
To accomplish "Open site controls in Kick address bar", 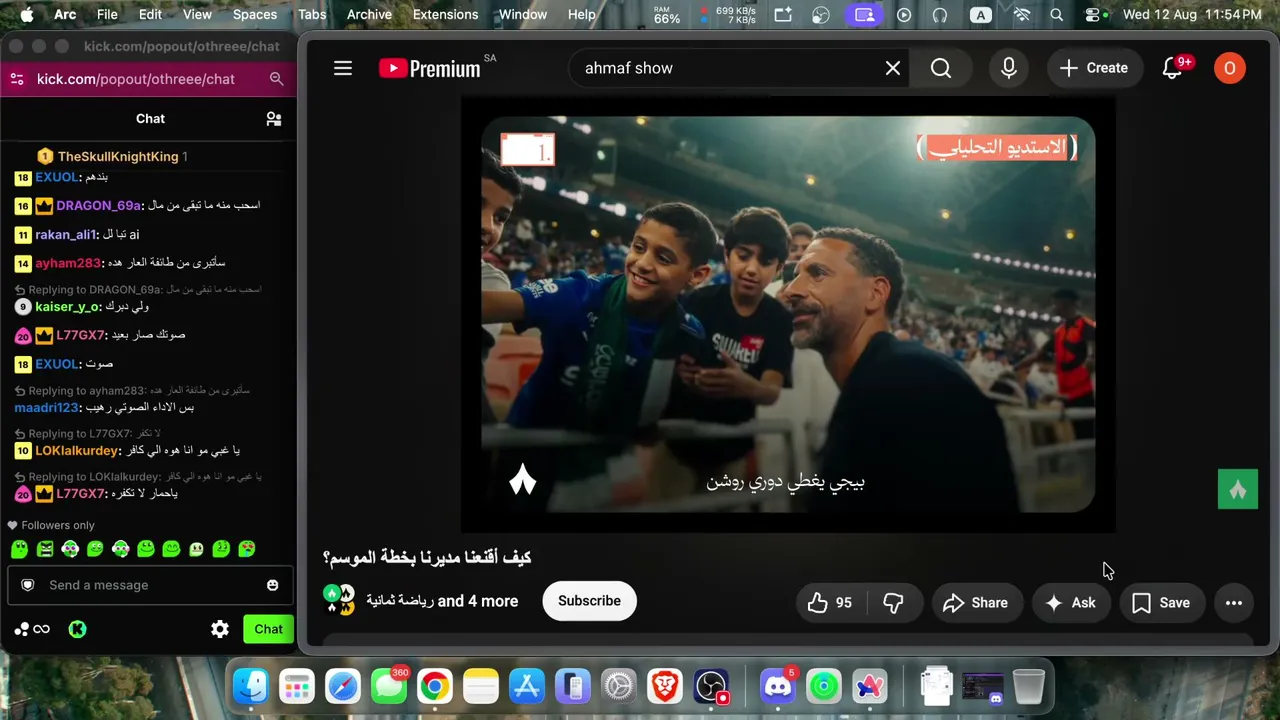I will pyautogui.click(x=15, y=79).
